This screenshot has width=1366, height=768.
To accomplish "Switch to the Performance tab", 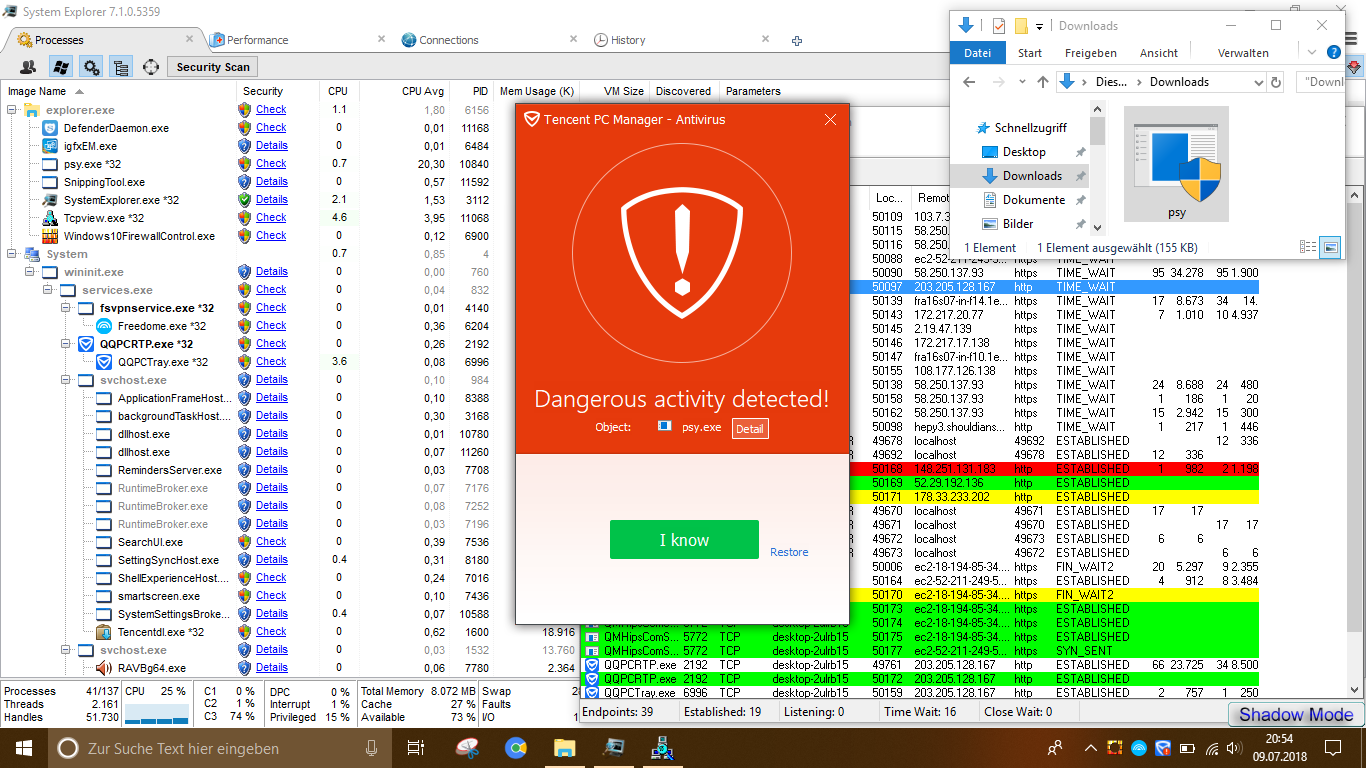I will point(257,40).
